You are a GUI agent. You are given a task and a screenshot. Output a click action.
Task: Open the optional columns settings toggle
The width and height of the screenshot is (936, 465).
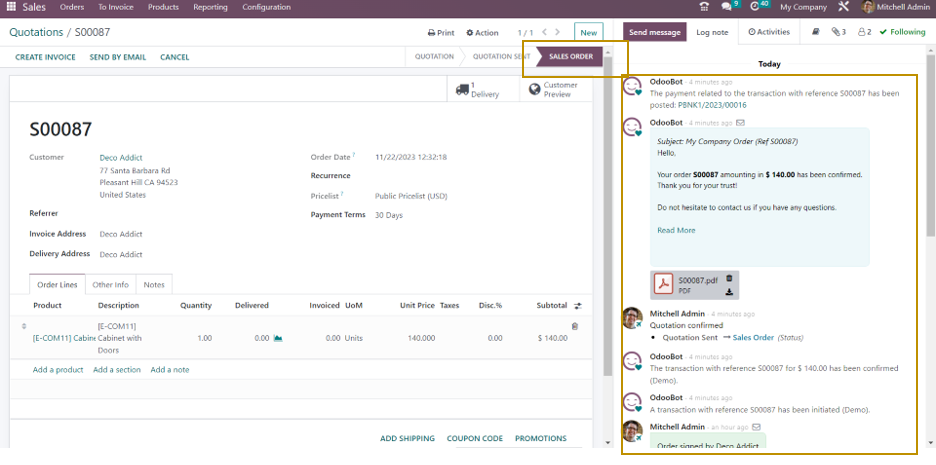click(577, 305)
